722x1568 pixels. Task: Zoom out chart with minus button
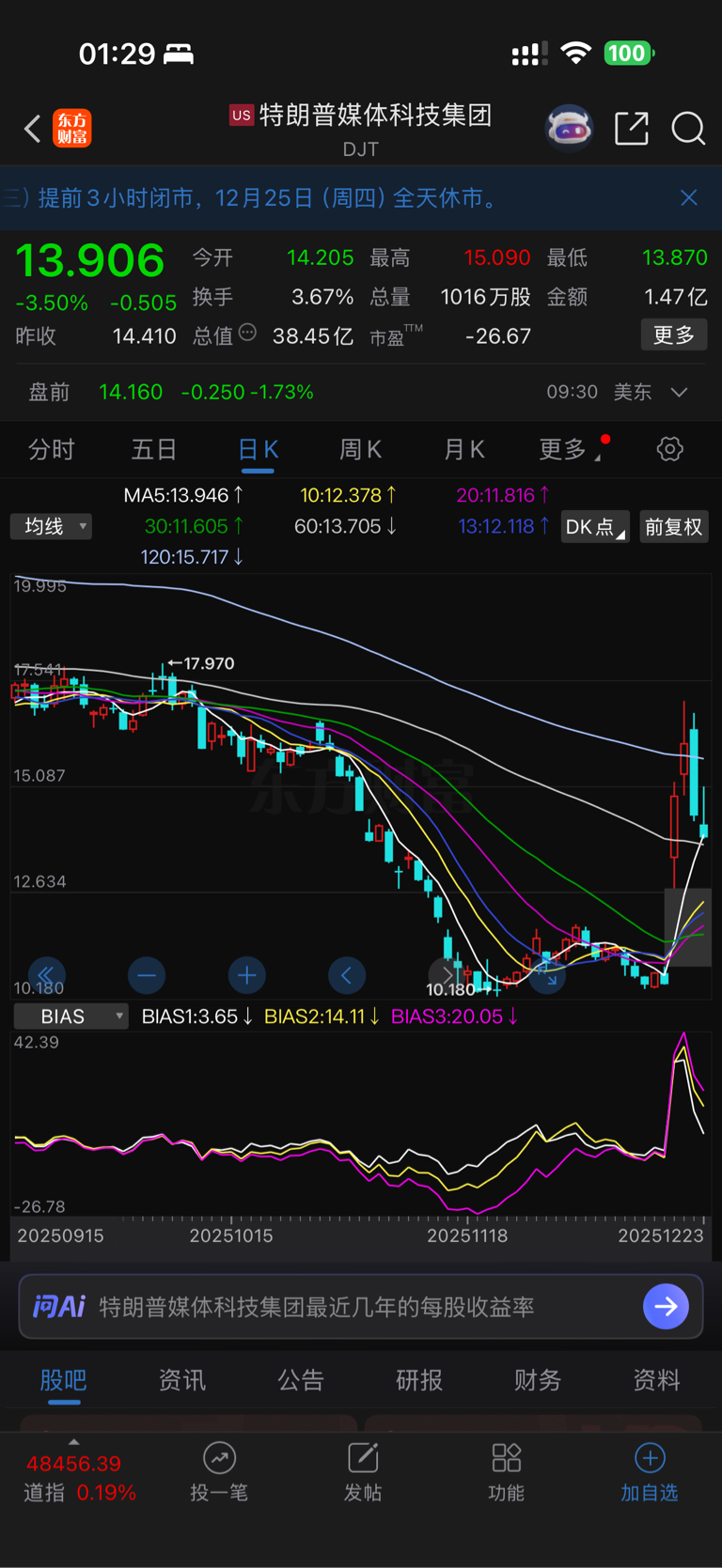point(147,975)
